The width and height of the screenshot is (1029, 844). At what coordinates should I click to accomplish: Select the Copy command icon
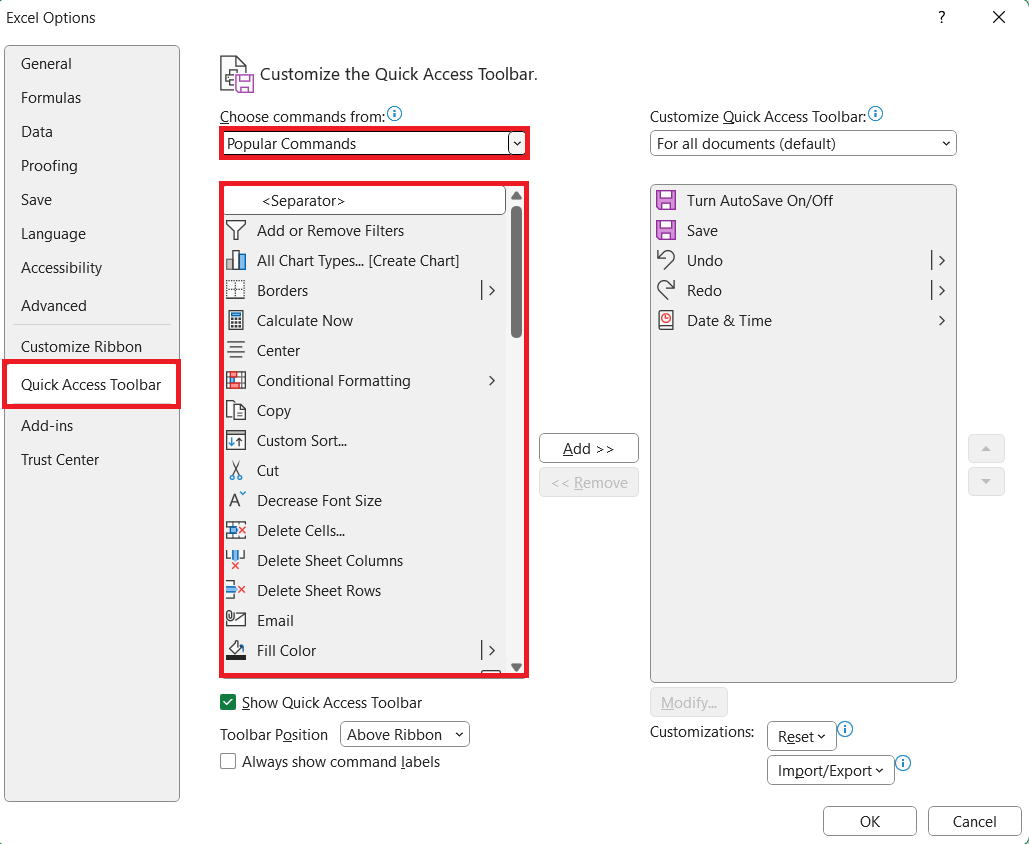(x=236, y=411)
